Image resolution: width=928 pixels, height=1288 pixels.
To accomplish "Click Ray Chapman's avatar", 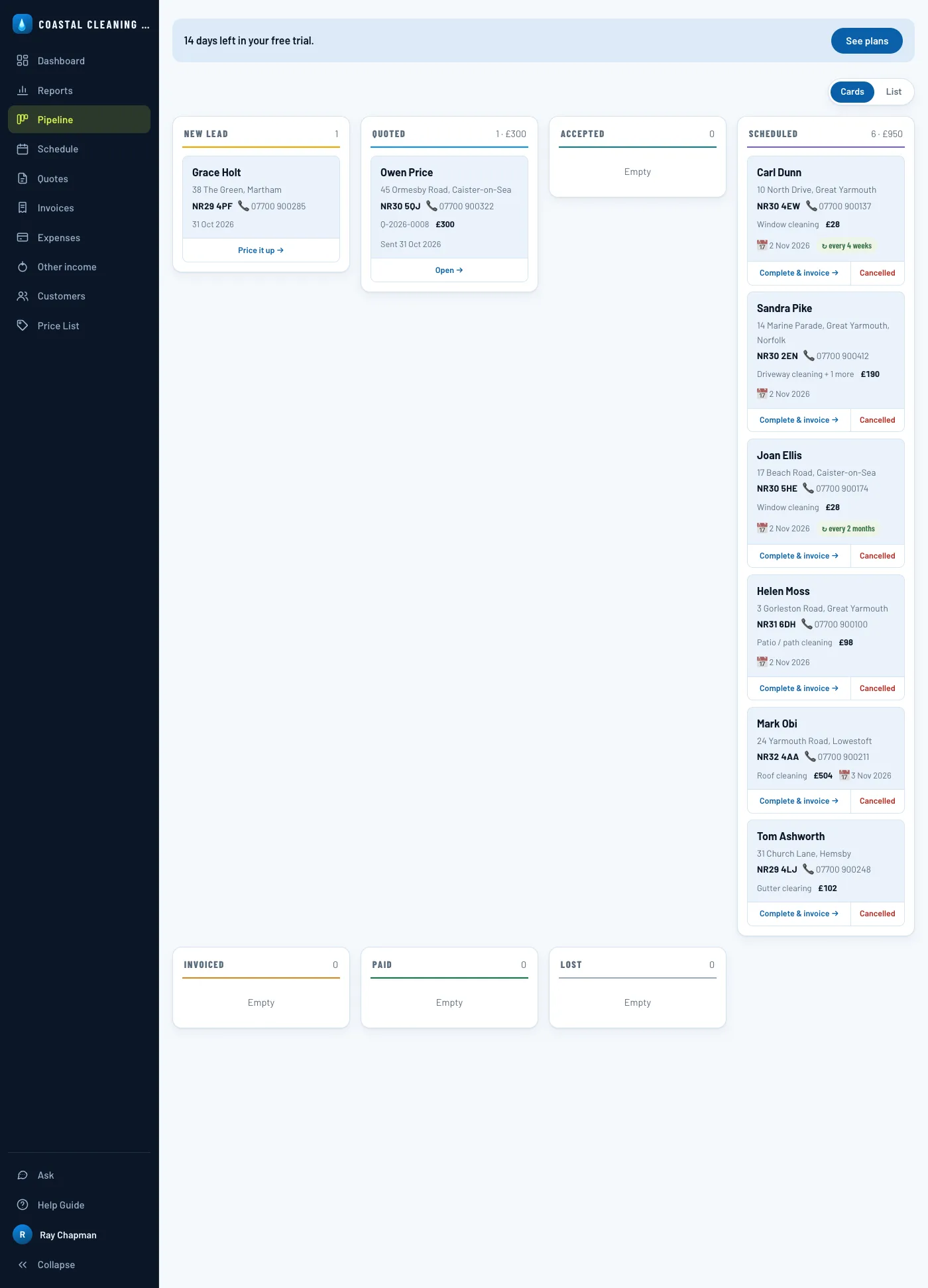I will [x=23, y=1235].
